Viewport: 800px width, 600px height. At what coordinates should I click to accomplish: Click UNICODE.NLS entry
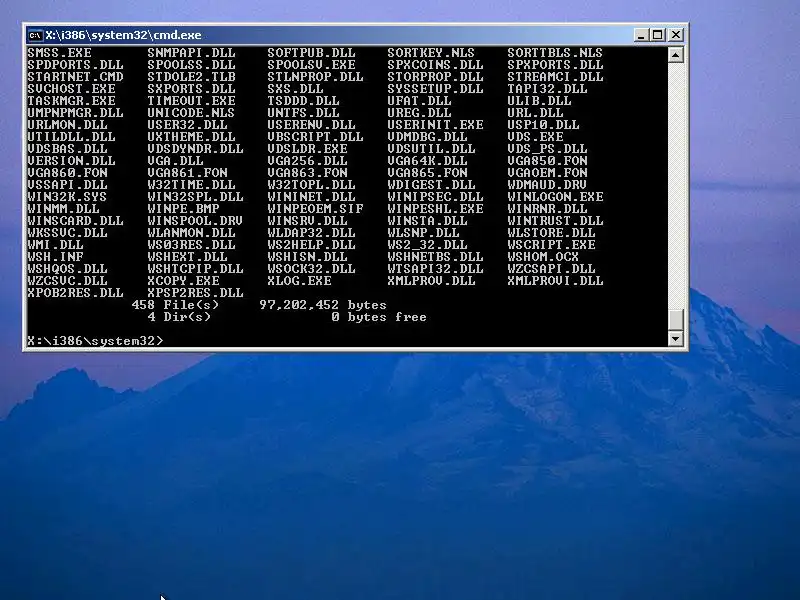click(x=191, y=113)
